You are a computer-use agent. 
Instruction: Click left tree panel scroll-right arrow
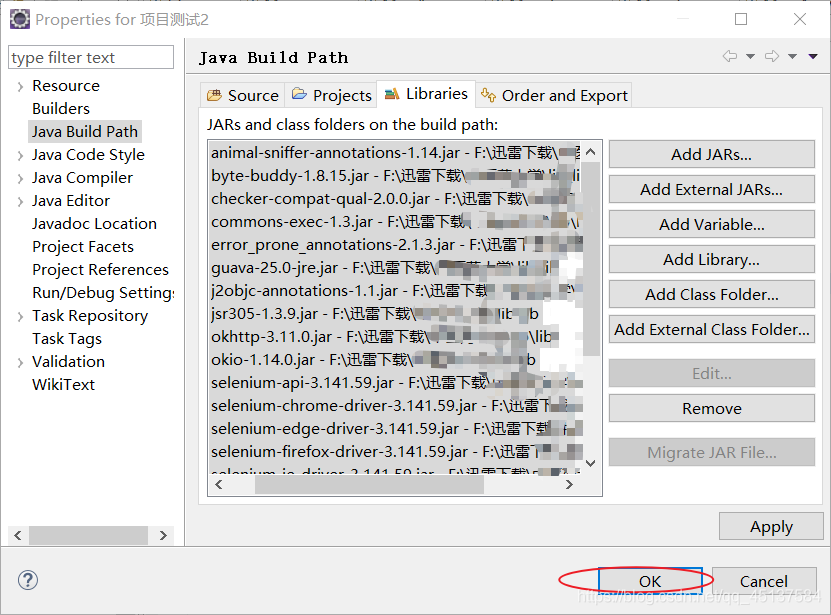[163, 535]
